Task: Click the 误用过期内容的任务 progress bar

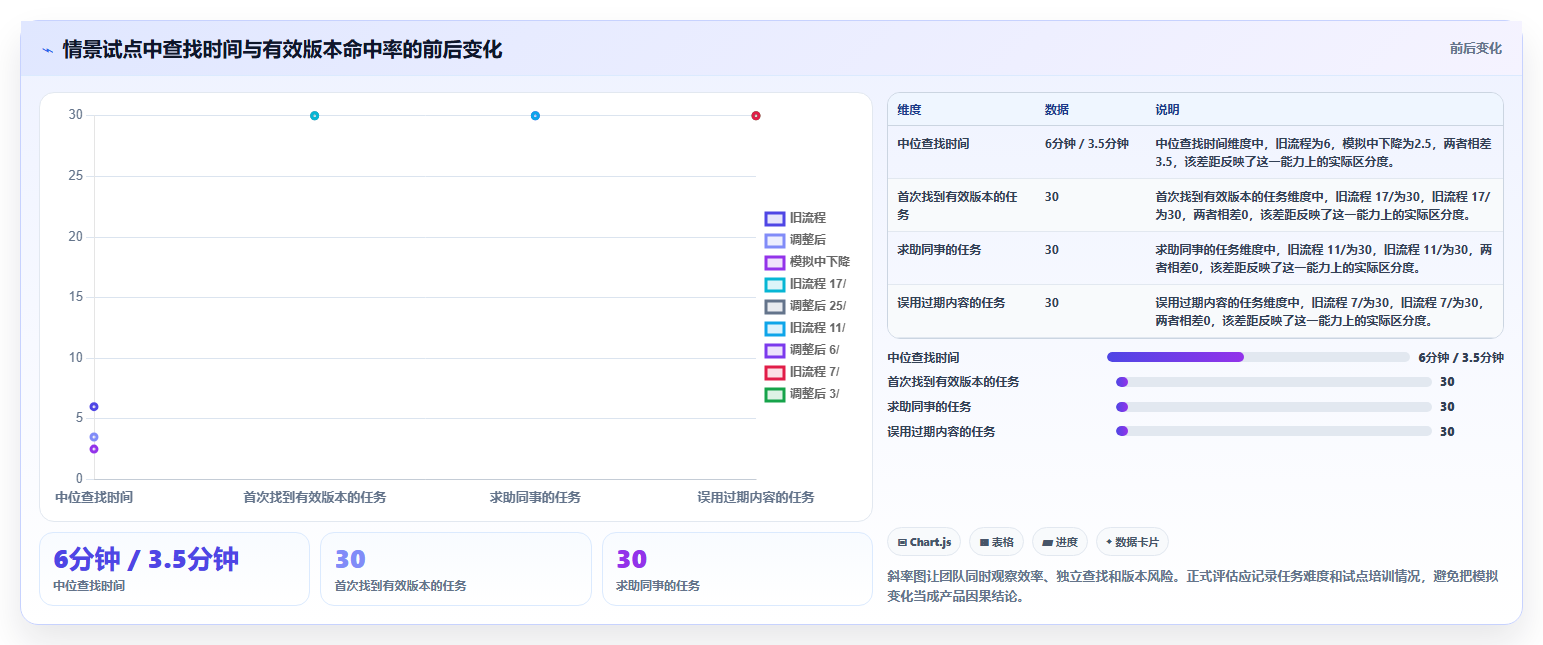Action: [1273, 431]
